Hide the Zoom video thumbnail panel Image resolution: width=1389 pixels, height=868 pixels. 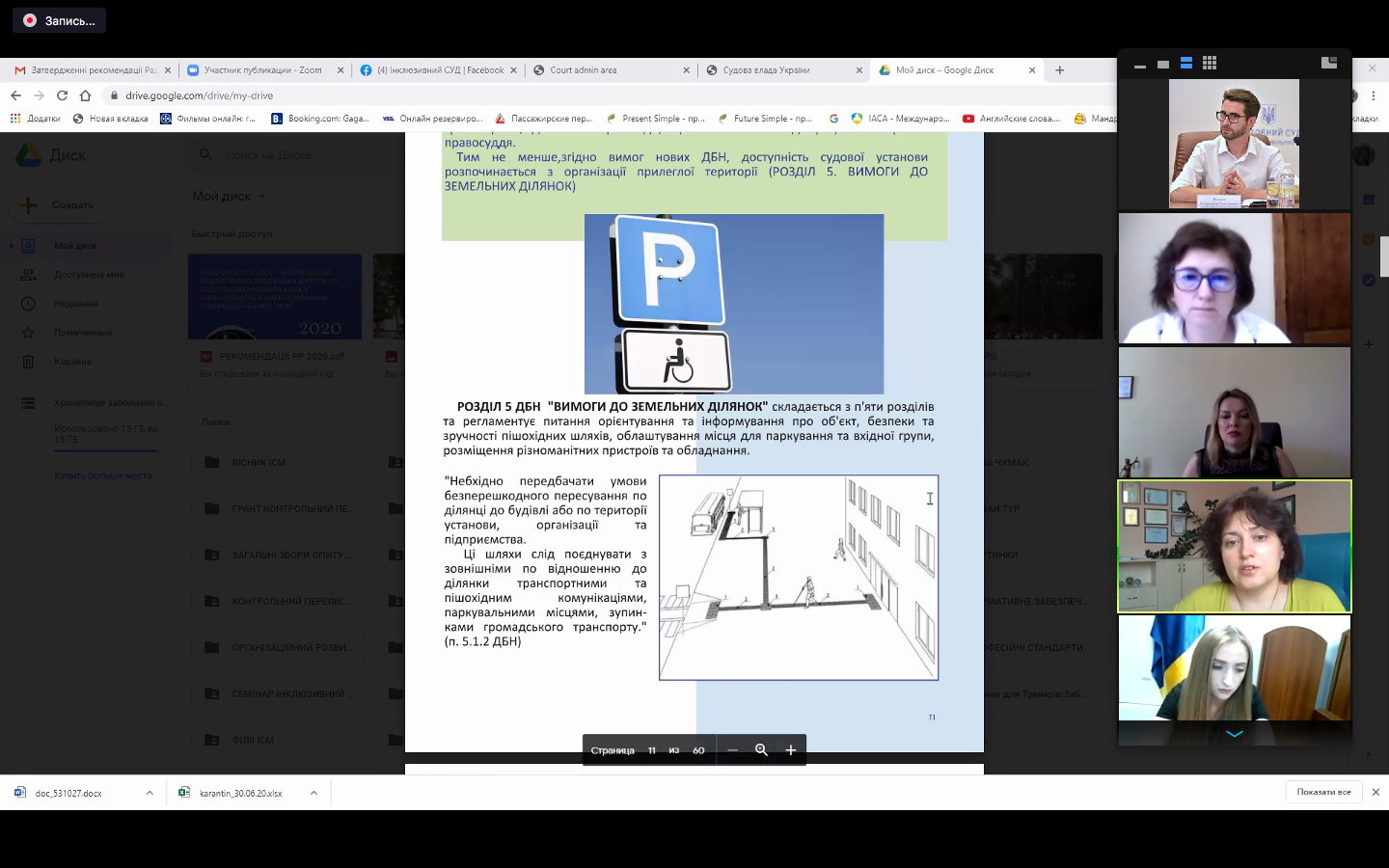pos(1140,65)
